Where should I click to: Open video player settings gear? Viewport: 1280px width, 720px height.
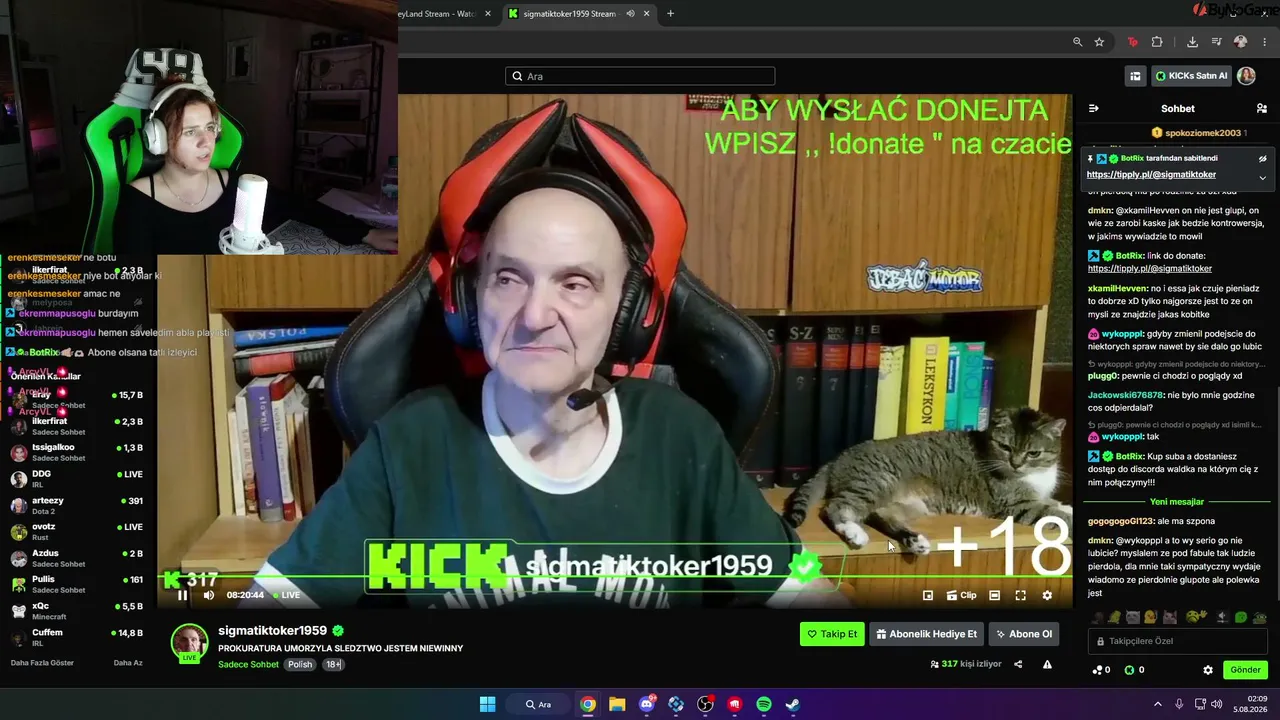[x=1047, y=595]
